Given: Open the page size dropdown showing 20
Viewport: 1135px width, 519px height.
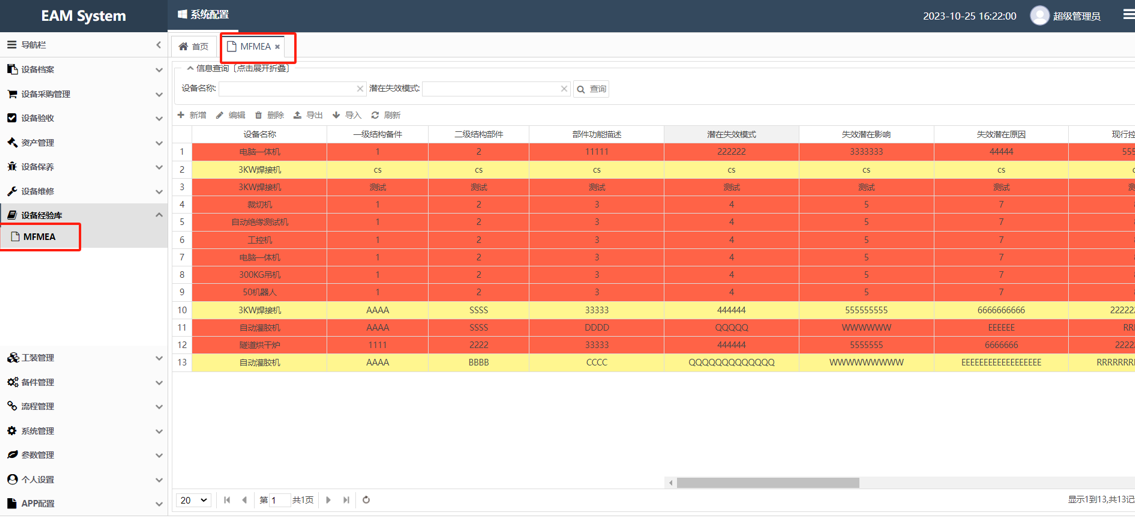Looking at the screenshot, I should click(x=193, y=500).
